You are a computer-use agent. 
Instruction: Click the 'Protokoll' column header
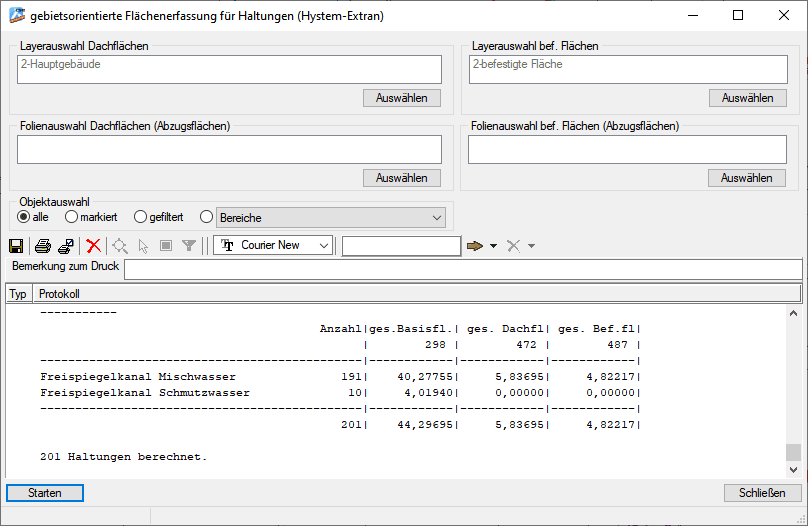60,294
